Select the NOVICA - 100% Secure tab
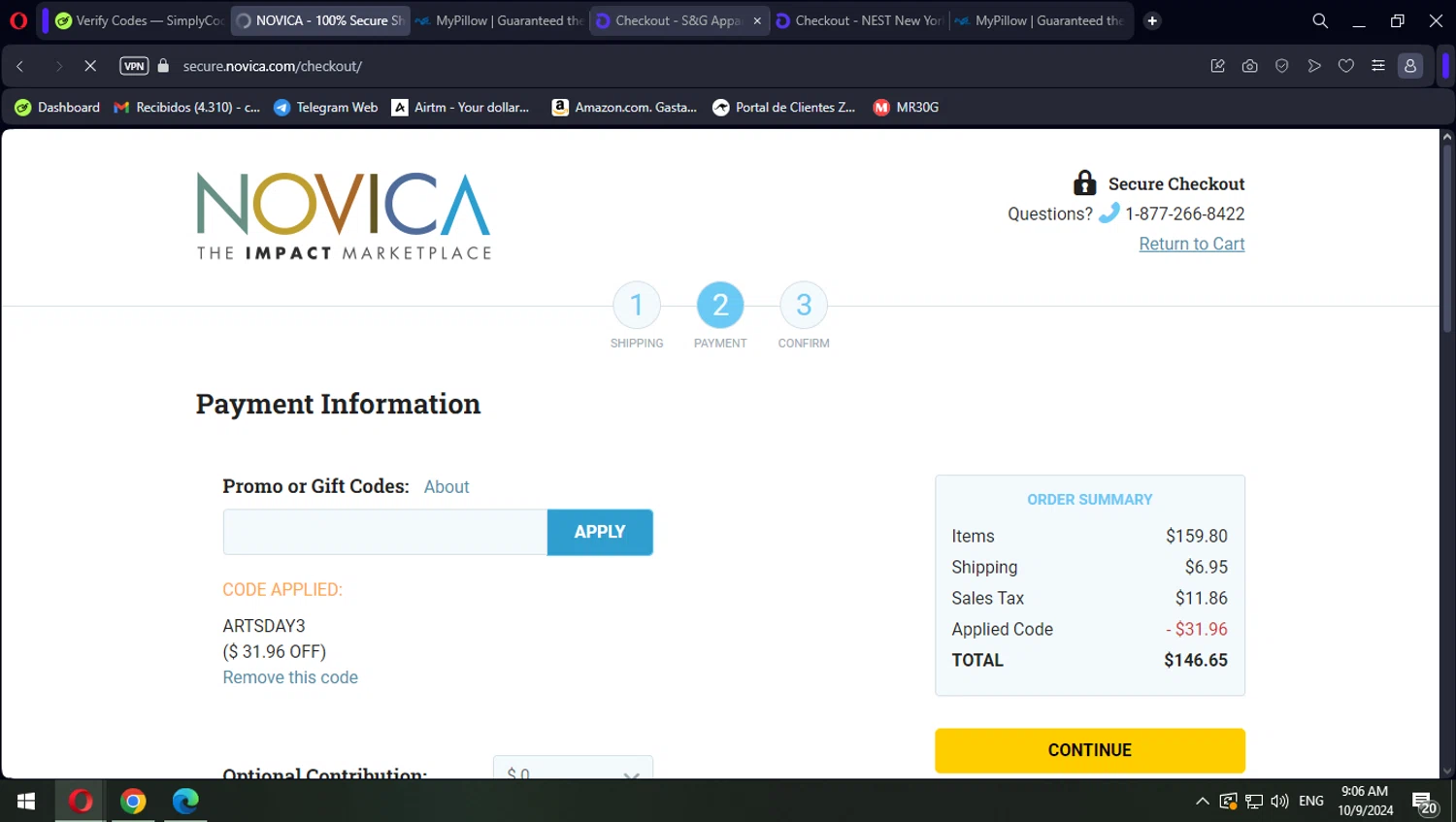The image size is (1456, 822). (320, 20)
